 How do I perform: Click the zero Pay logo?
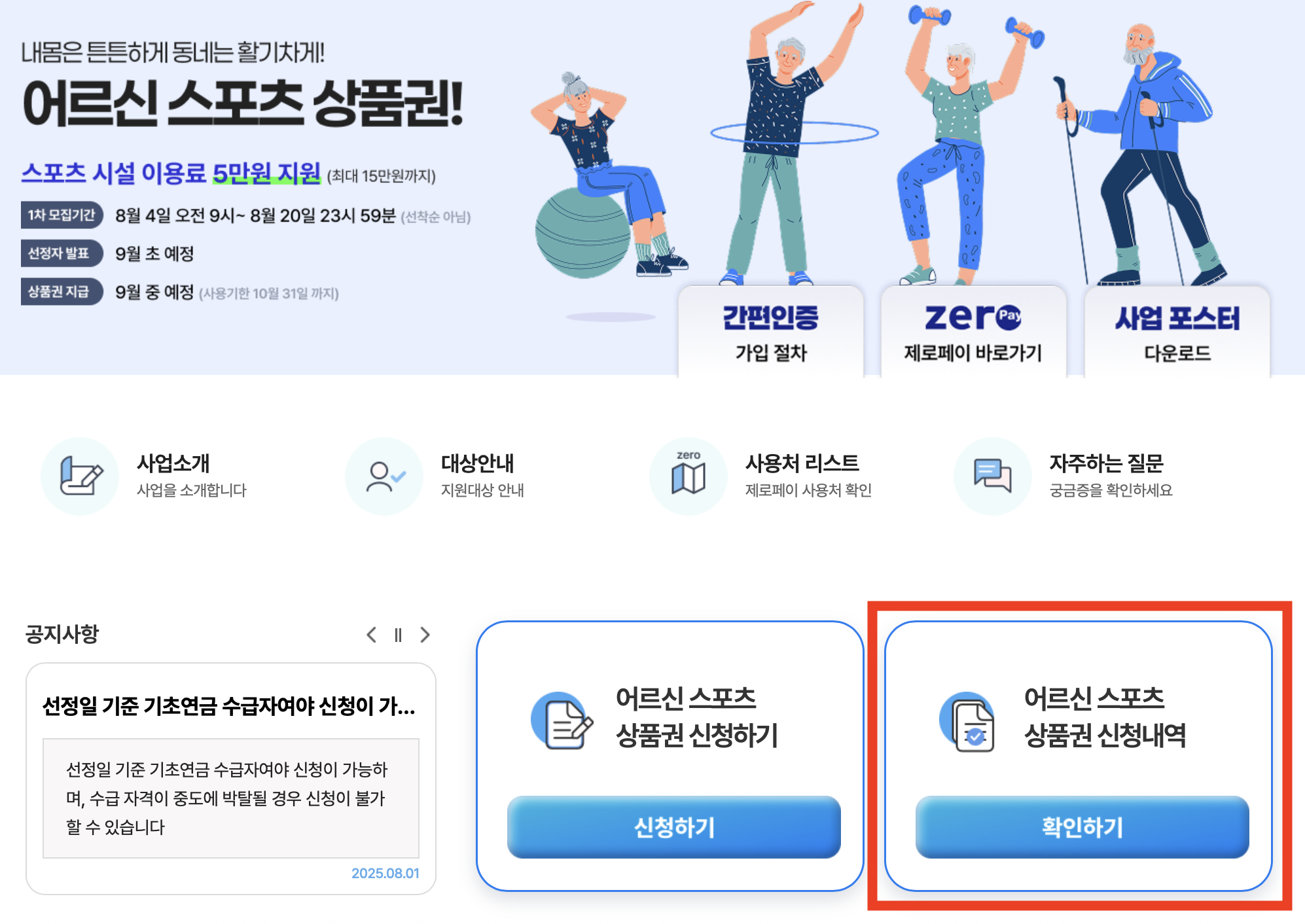[x=973, y=317]
